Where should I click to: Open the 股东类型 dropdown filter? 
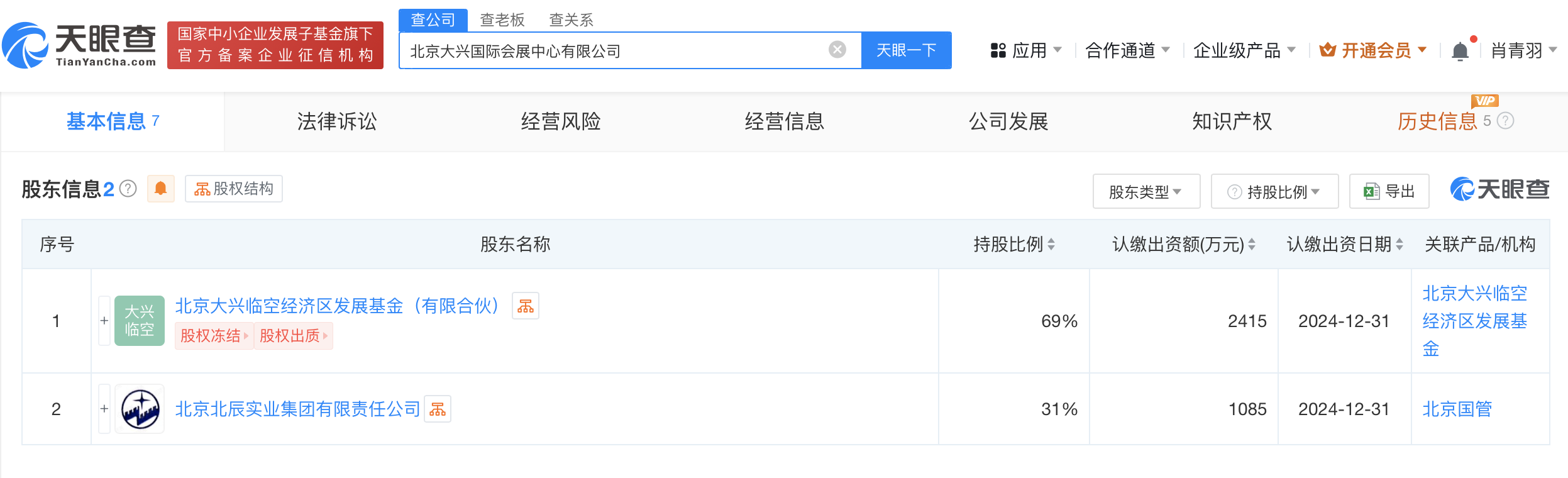pyautogui.click(x=1146, y=192)
